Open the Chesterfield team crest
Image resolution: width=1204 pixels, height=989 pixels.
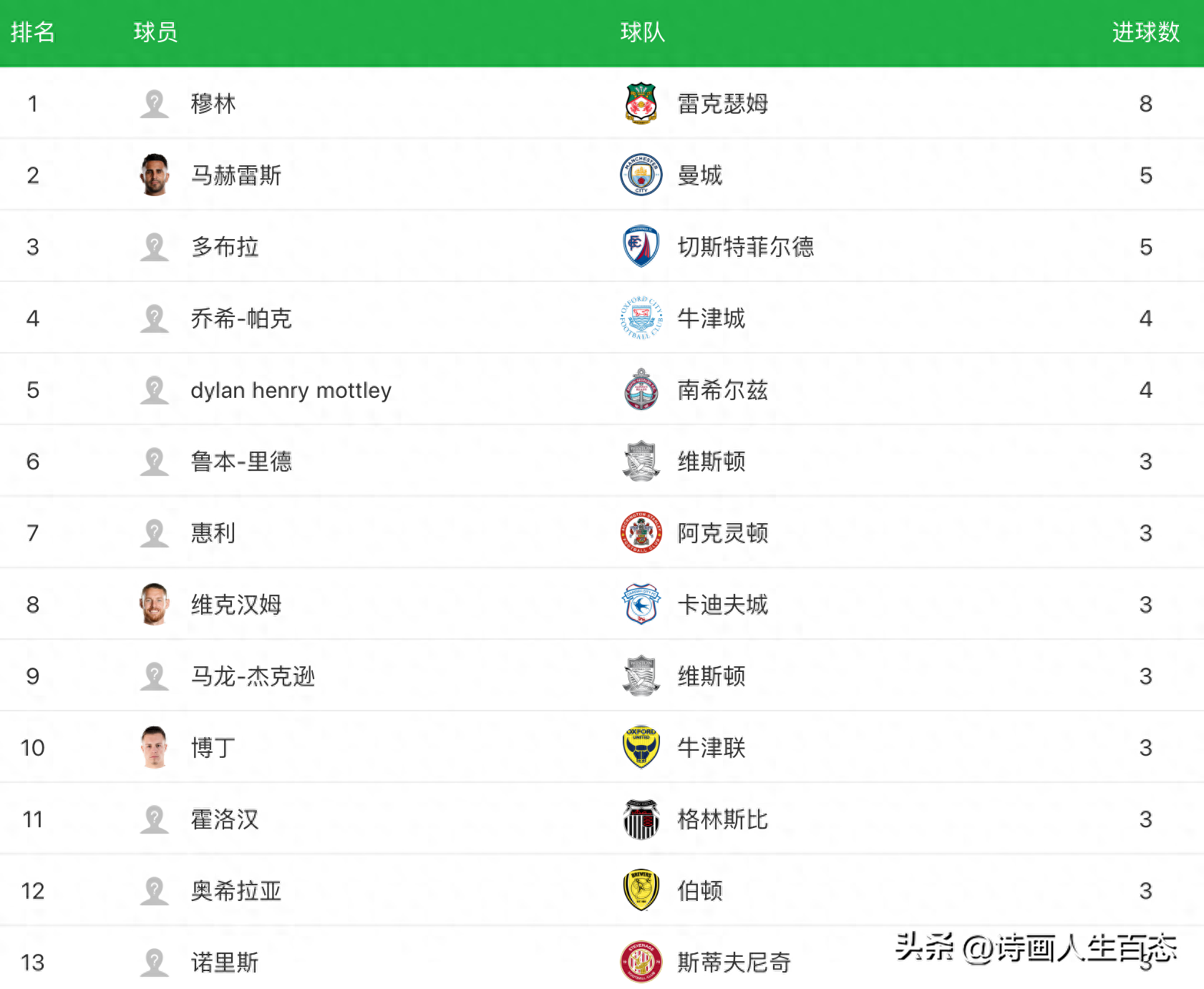click(x=641, y=246)
